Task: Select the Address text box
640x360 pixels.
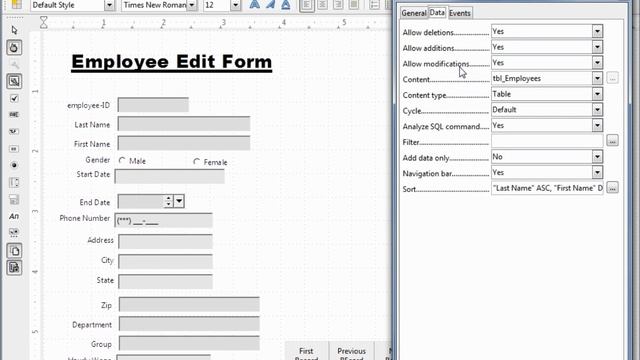Action: pos(165,241)
